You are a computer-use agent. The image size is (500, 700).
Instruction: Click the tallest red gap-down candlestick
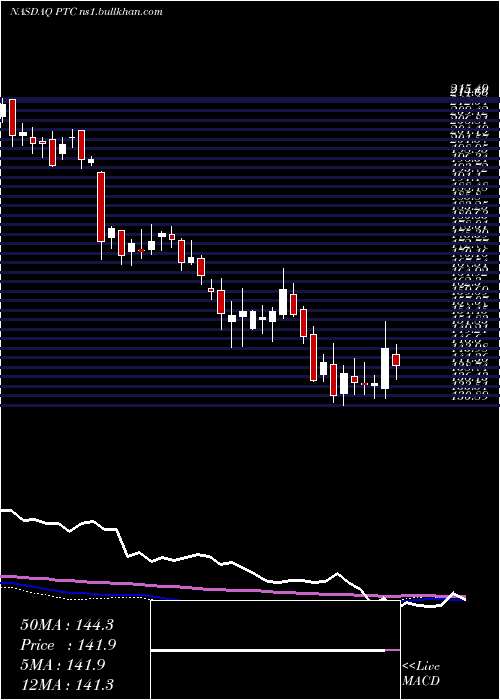pos(101,207)
